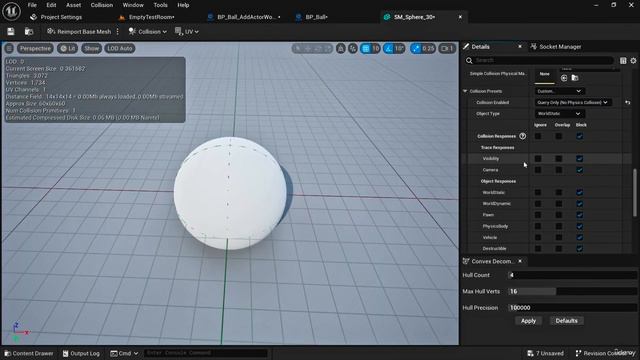This screenshot has width=640, height=360.
Task: Open the LOD Auto dropdown
Action: tap(120, 49)
